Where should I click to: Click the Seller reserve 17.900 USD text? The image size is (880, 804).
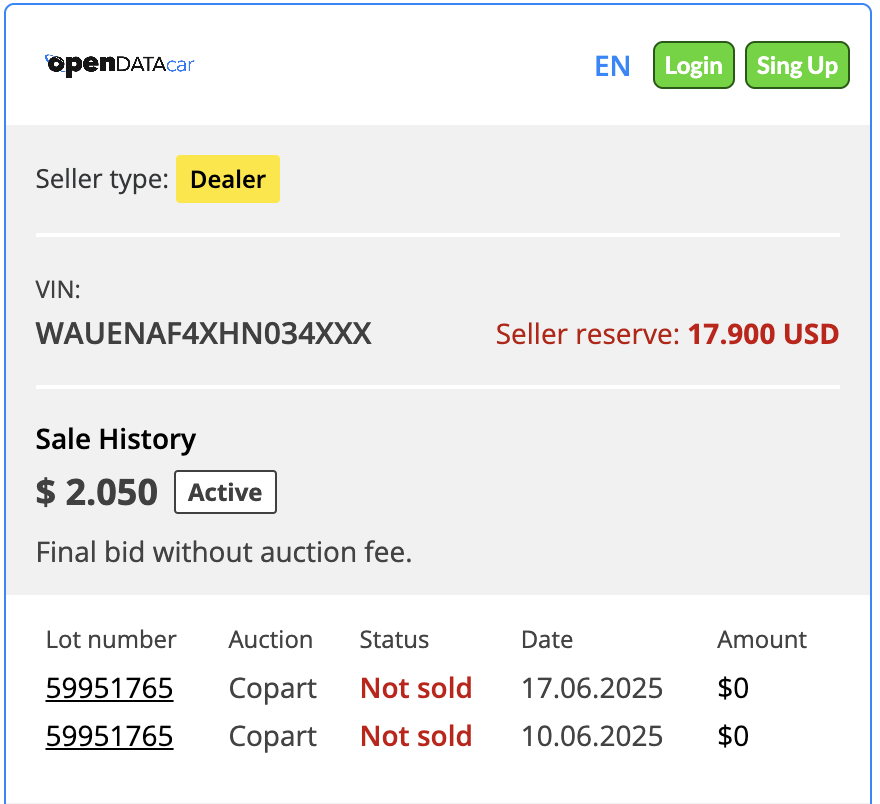(x=667, y=334)
